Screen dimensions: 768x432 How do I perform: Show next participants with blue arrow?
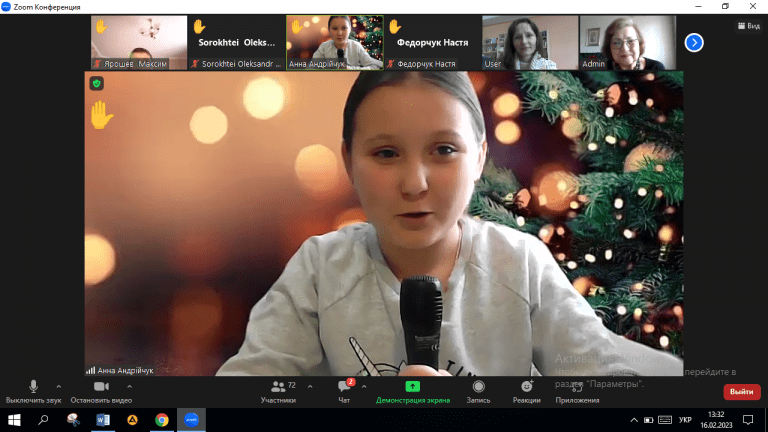pos(694,42)
